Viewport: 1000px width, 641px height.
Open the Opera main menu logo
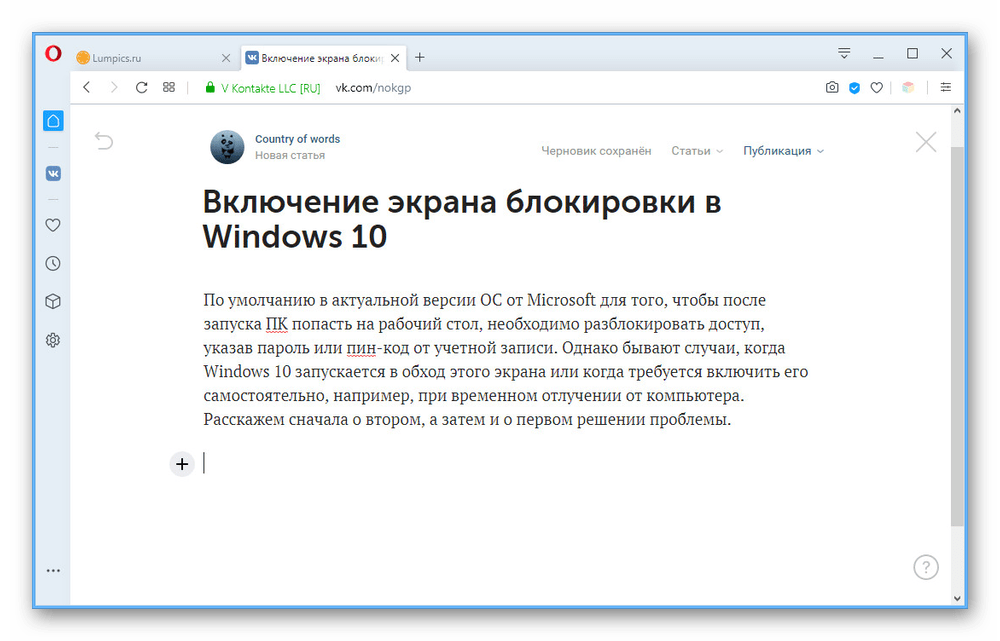coord(54,53)
